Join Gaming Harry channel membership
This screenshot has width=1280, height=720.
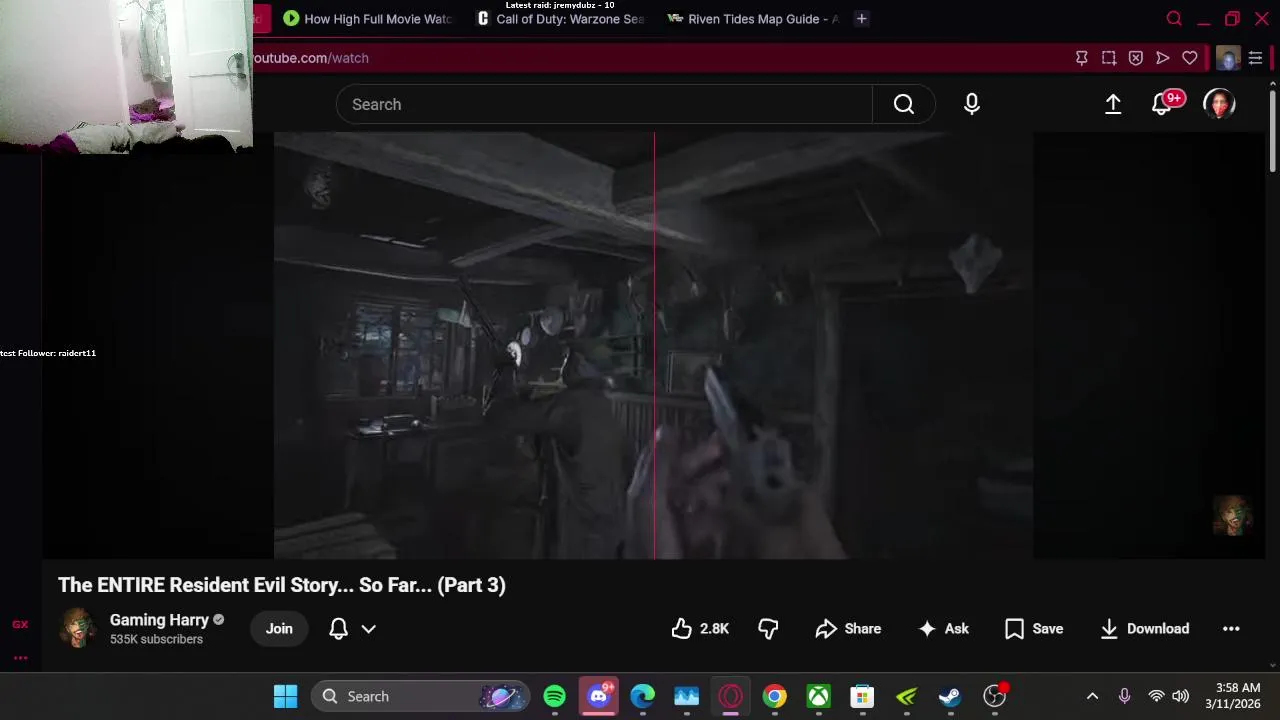click(x=279, y=629)
